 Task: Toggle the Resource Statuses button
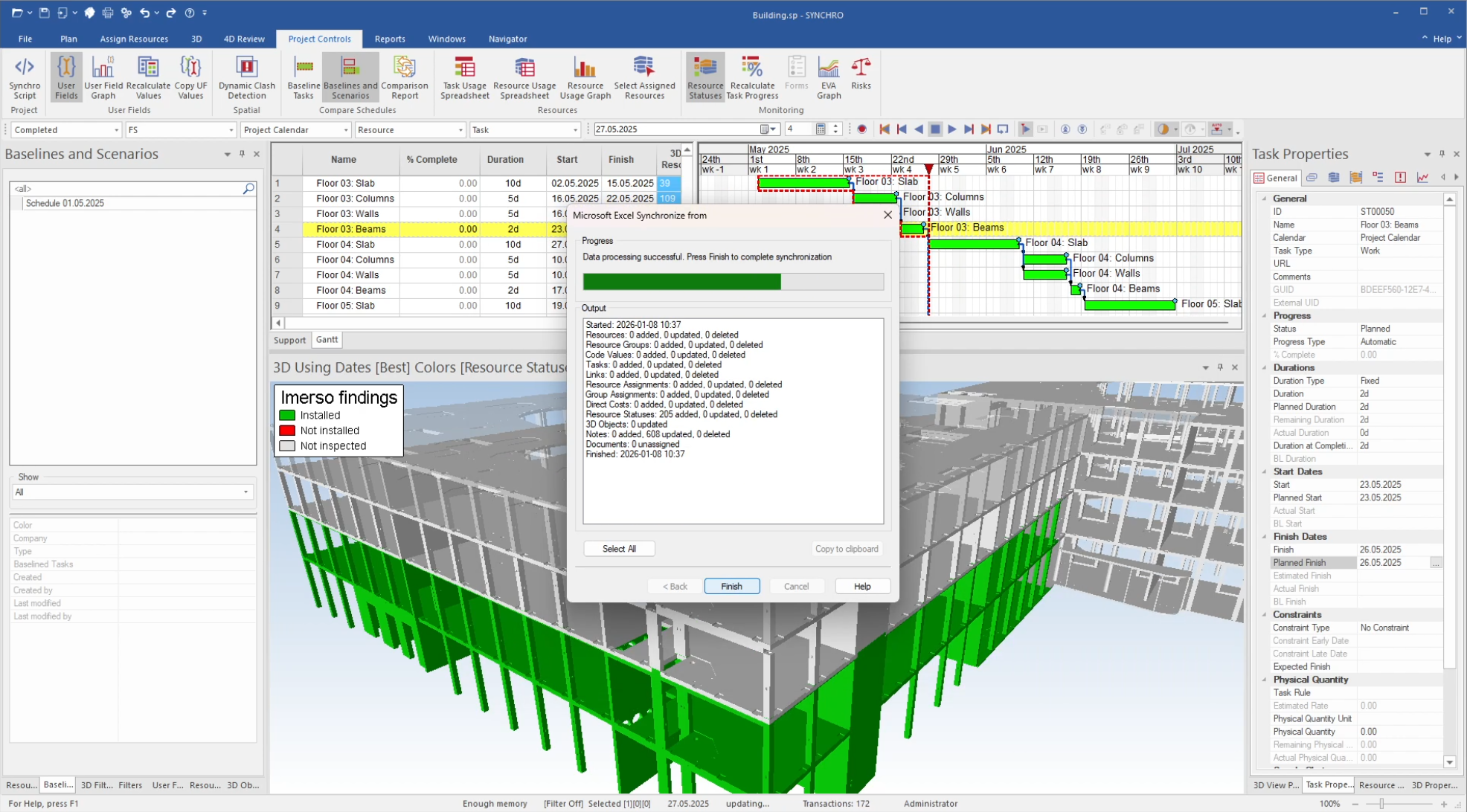(x=704, y=77)
